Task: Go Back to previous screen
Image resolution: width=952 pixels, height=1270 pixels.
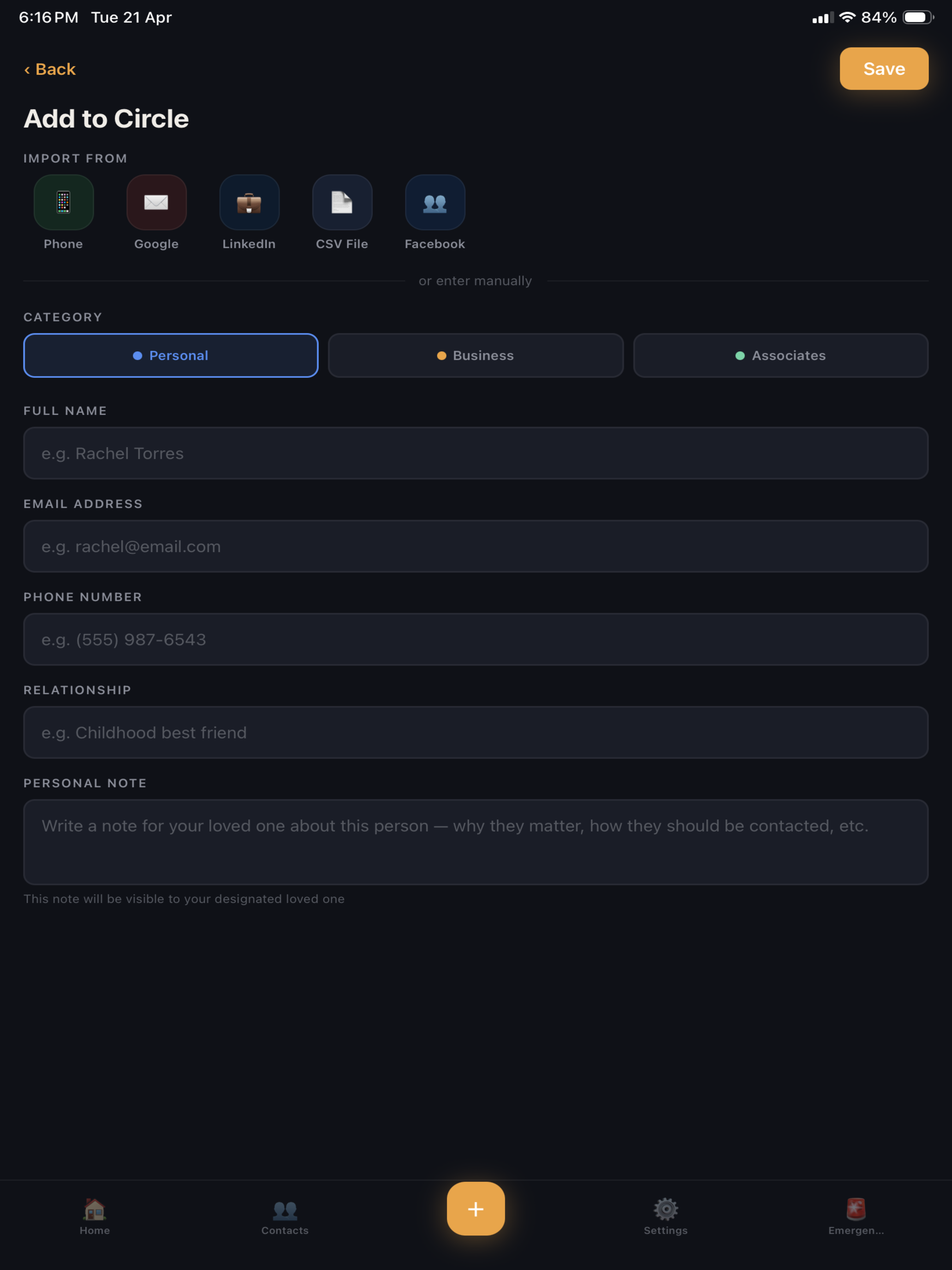Action: [x=50, y=70]
